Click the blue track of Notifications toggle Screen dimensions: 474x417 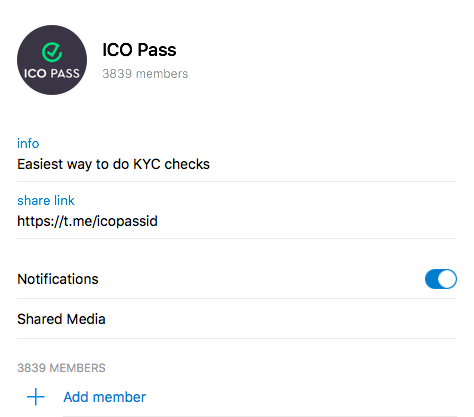[431, 279]
